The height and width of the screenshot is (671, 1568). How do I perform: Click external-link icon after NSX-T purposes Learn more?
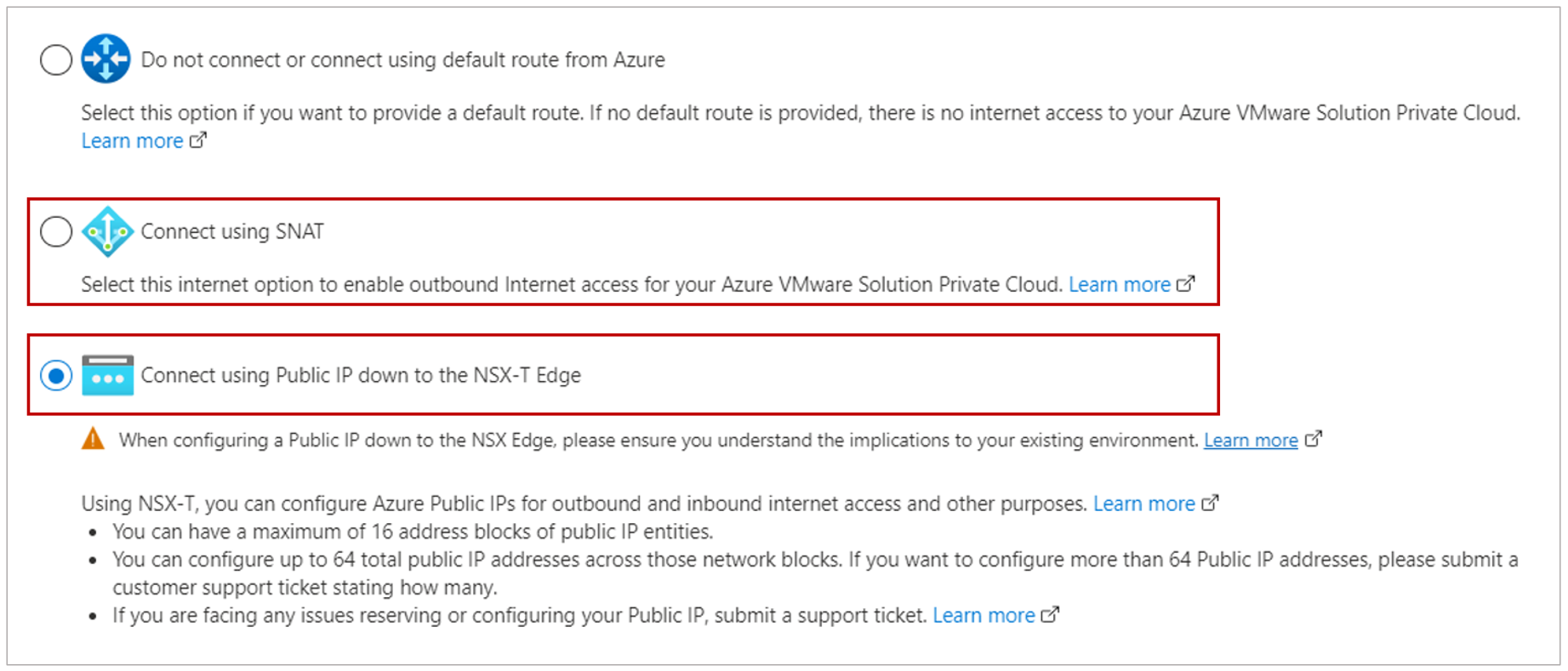[x=1210, y=503]
